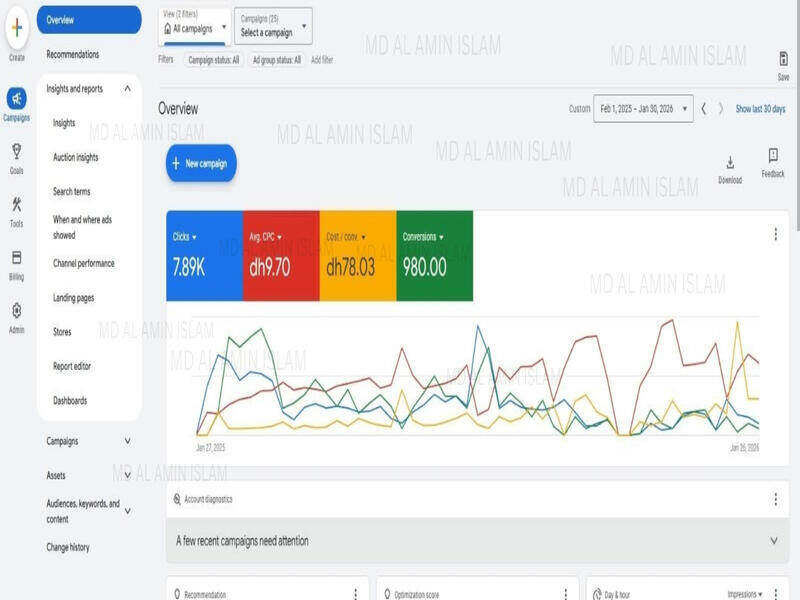Open the Cost / conv metric dropdown
The image size is (800, 600).
346,237
